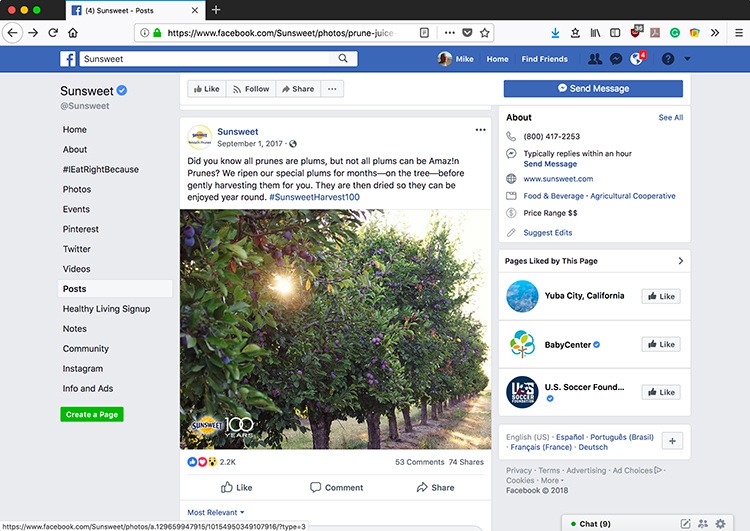Open a new browser tab with plus
Screen dimensions: 750x531
pyautogui.click(x=216, y=10)
